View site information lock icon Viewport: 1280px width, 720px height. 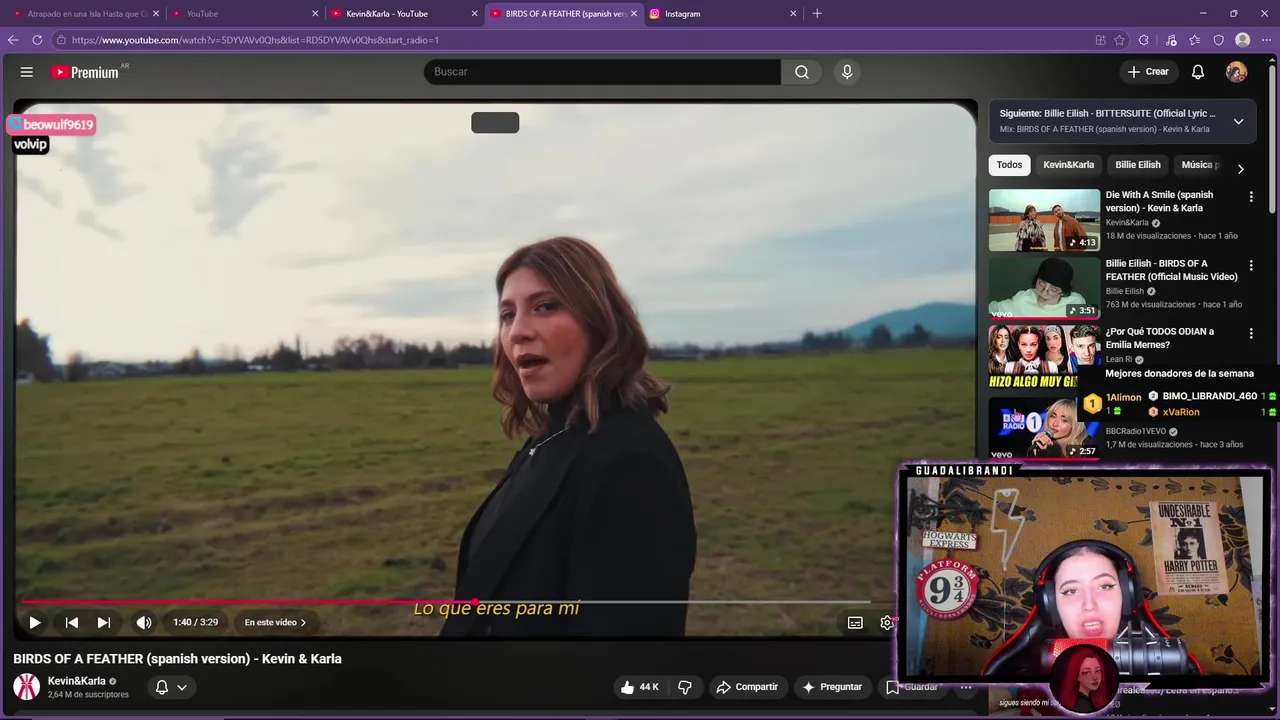61,40
